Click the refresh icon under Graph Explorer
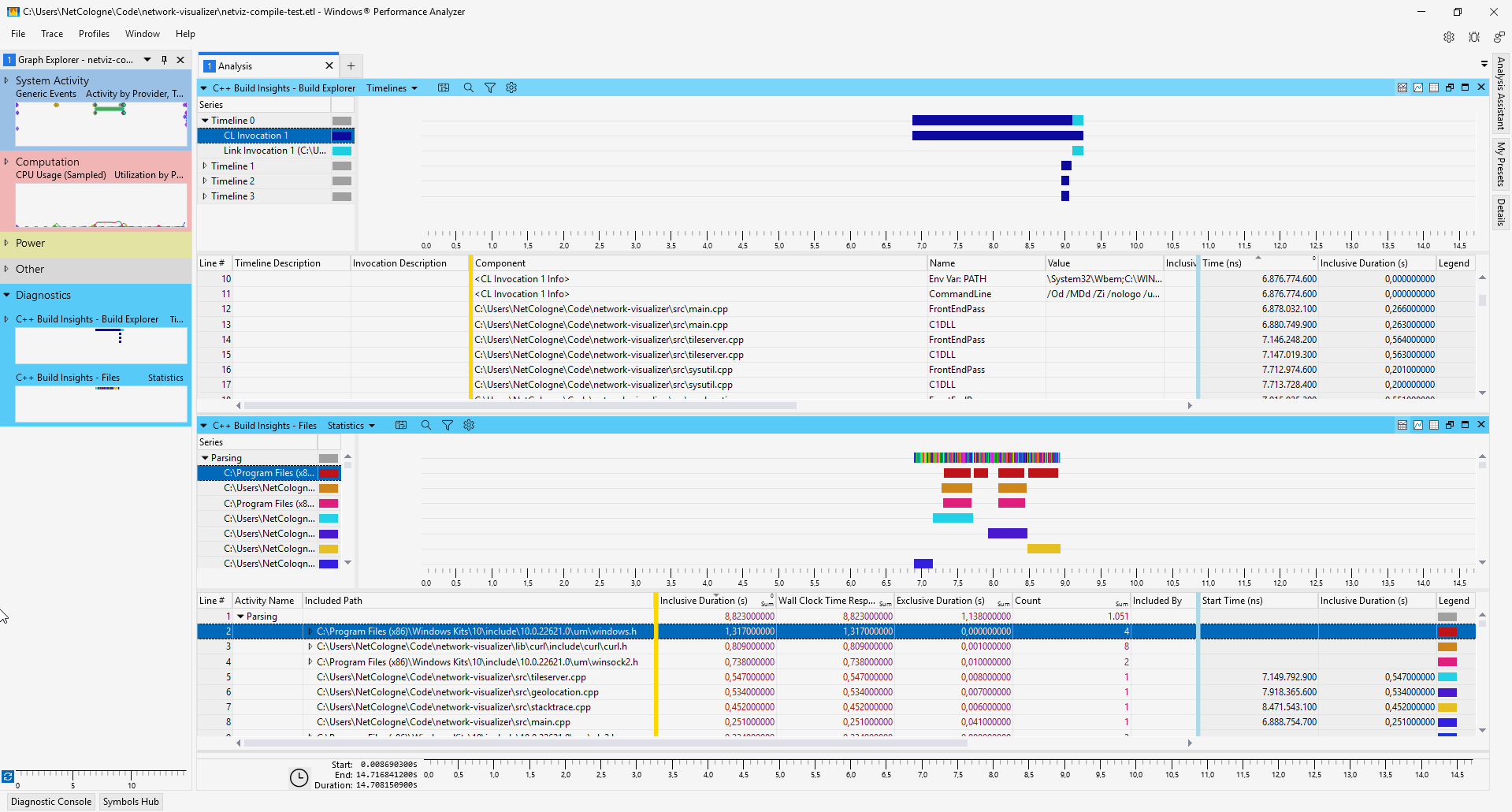This screenshot has height=812, width=1512. [x=7, y=777]
